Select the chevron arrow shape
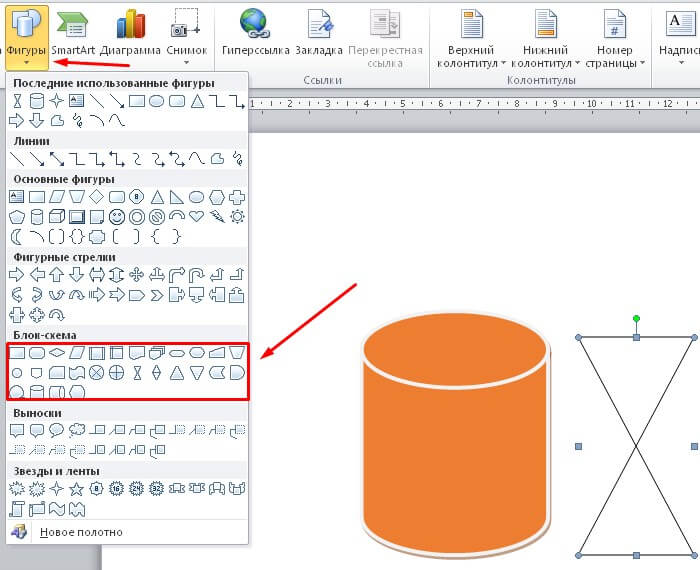 coord(157,295)
